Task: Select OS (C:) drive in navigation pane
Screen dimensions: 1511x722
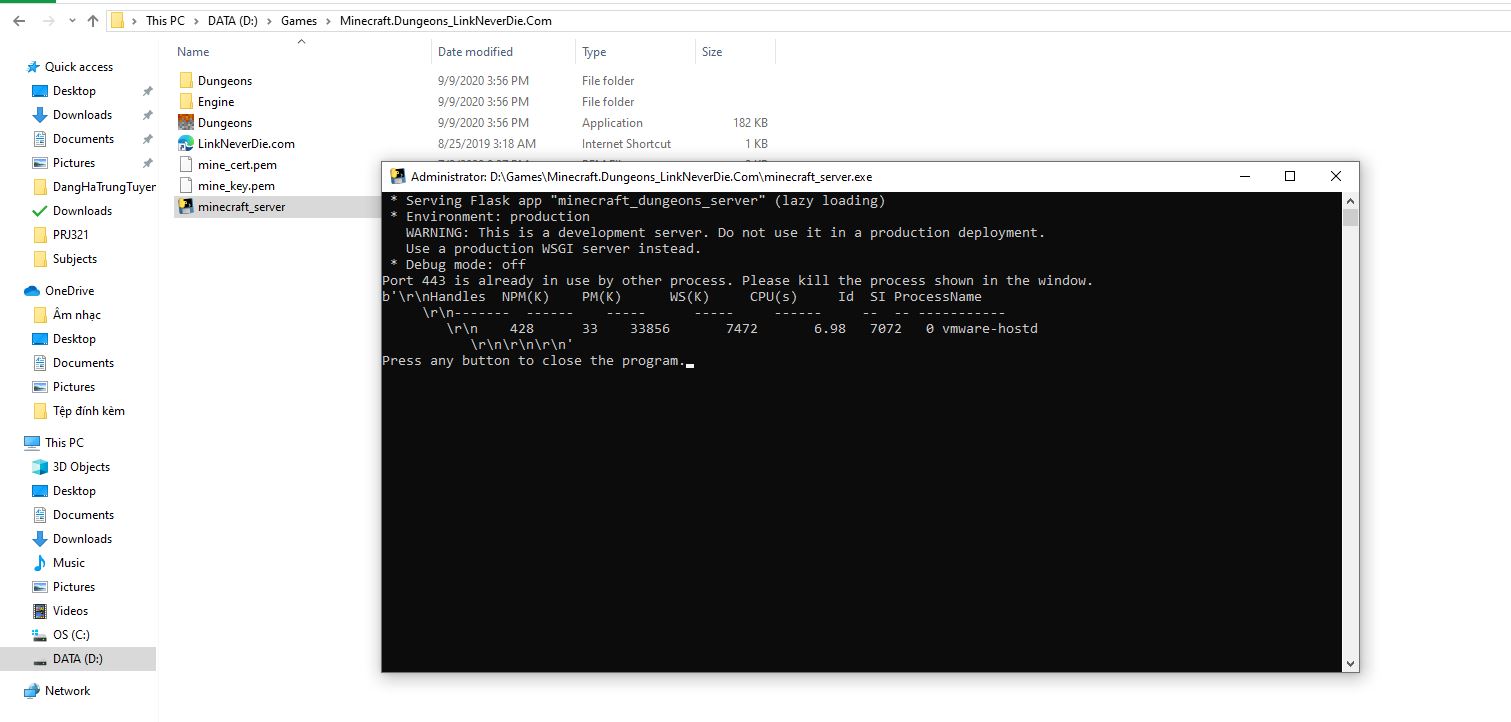Action: tap(71, 635)
